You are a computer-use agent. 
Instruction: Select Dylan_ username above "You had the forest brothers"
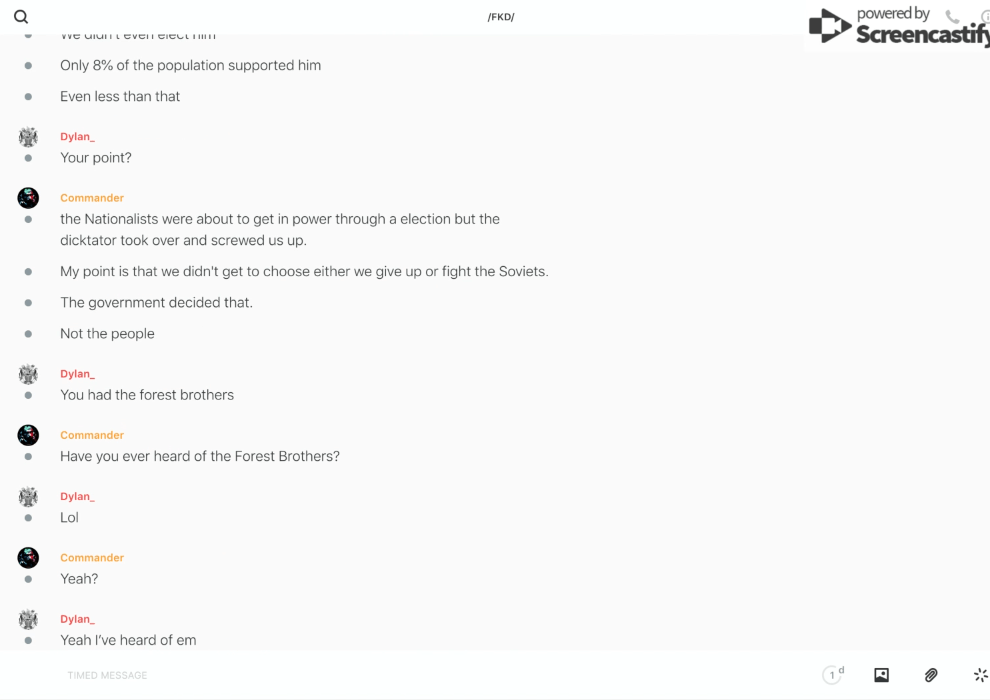point(77,374)
